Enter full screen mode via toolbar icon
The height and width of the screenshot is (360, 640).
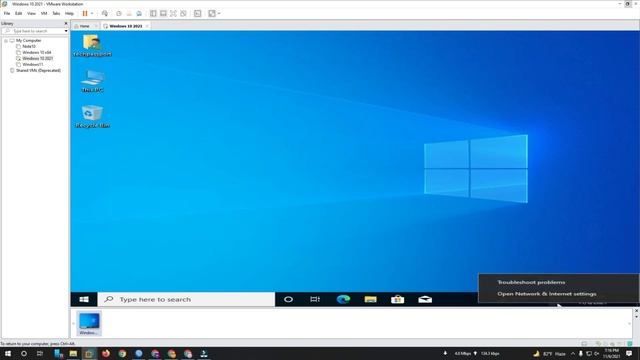click(x=173, y=13)
